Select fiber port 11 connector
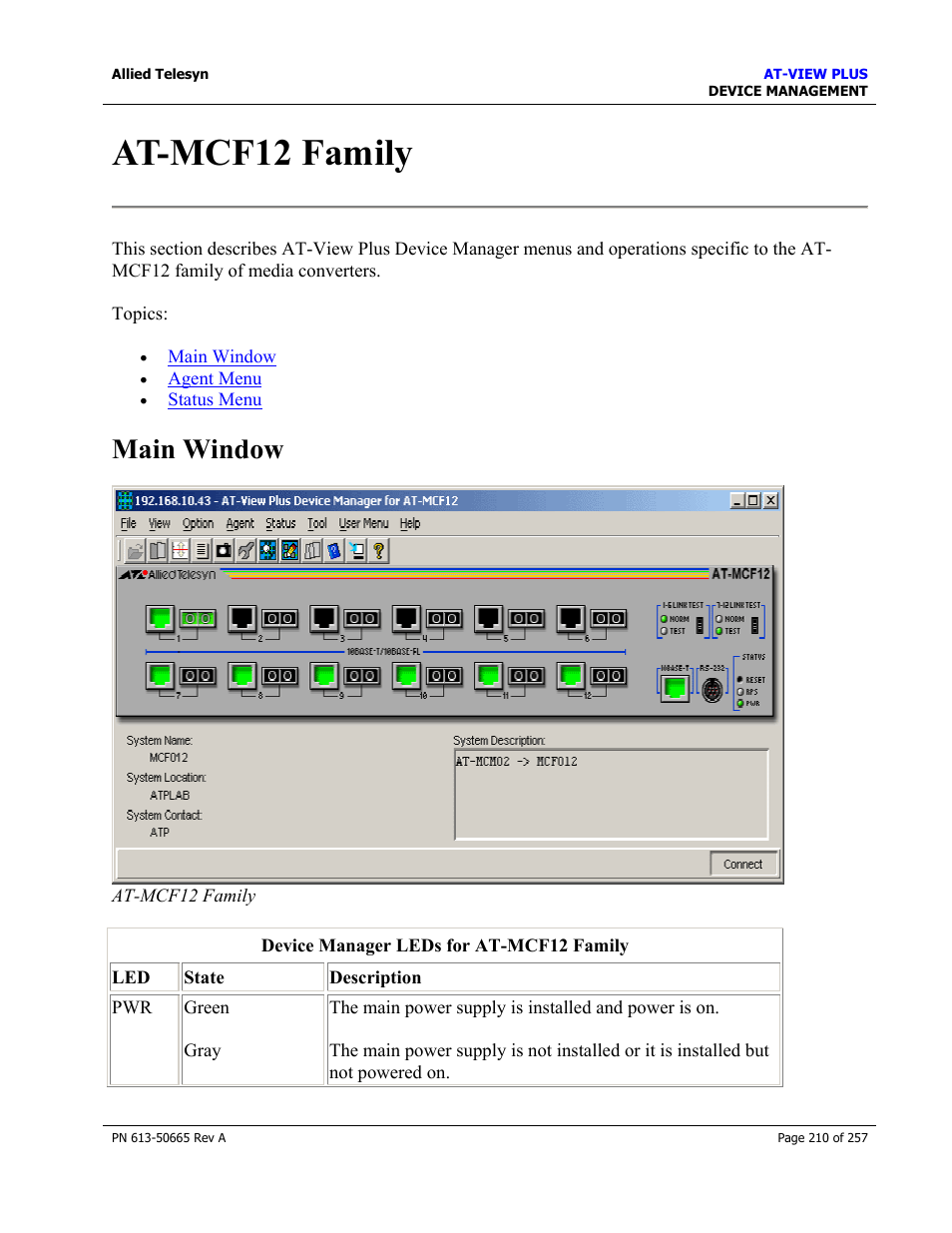Image resolution: width=952 pixels, height=1233 pixels. [525, 677]
